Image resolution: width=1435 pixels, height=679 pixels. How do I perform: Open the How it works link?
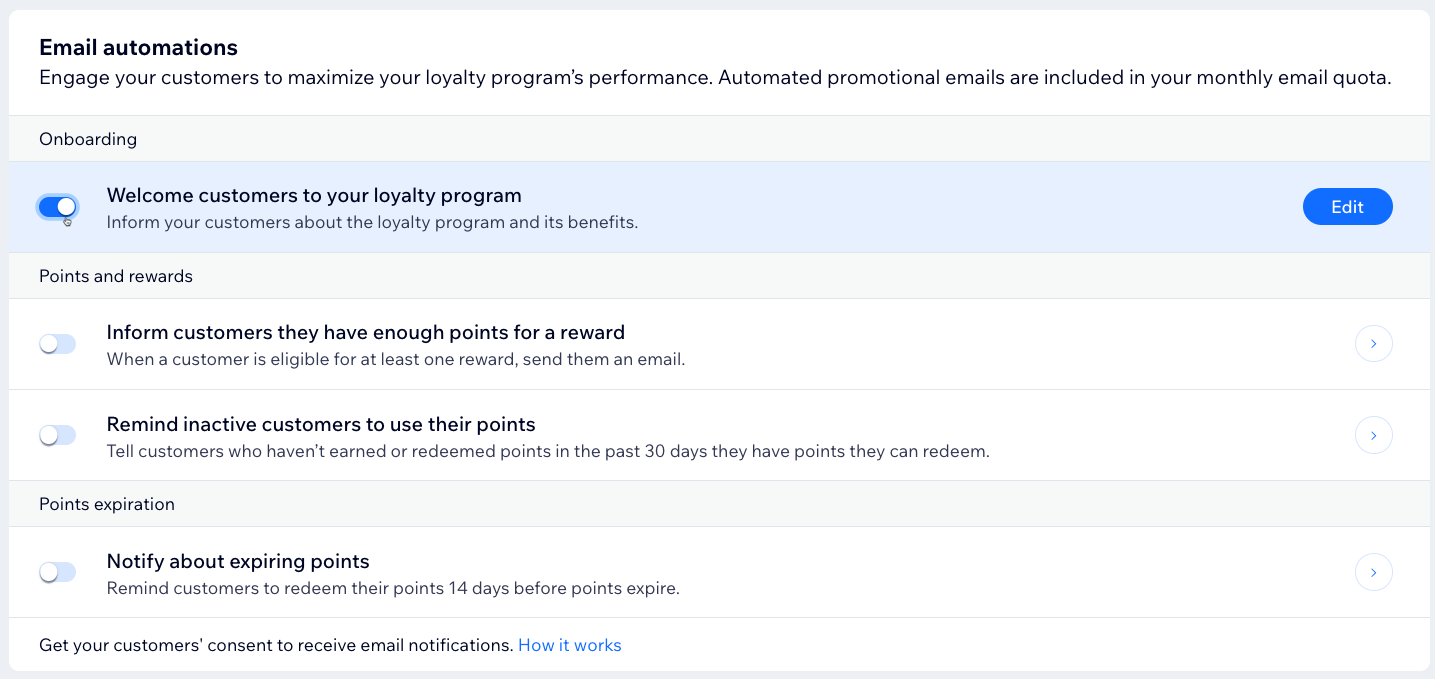tap(569, 645)
